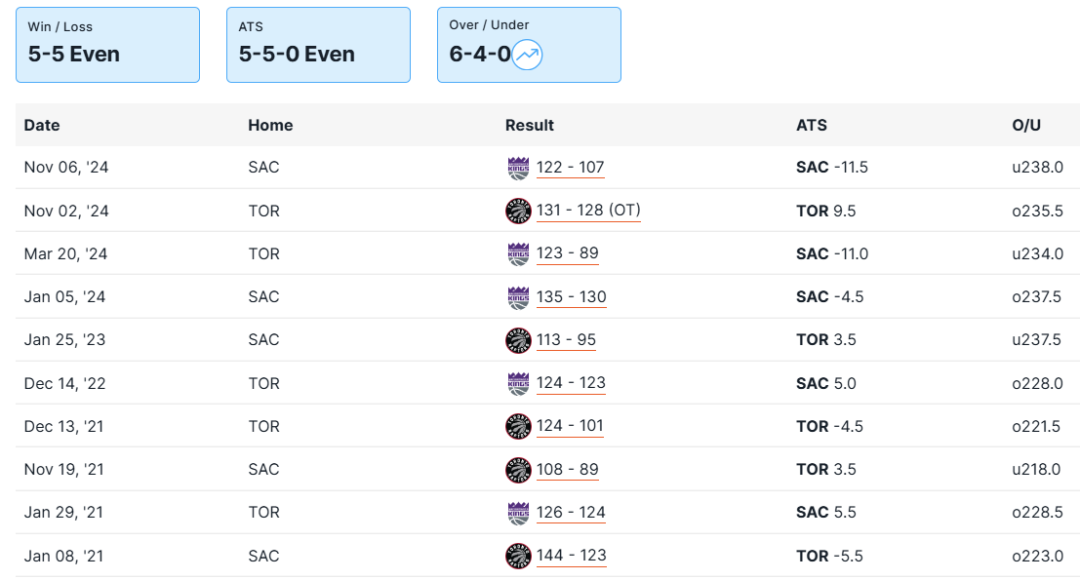Click Raptors logo in Jan 25, '23 row

[518, 340]
